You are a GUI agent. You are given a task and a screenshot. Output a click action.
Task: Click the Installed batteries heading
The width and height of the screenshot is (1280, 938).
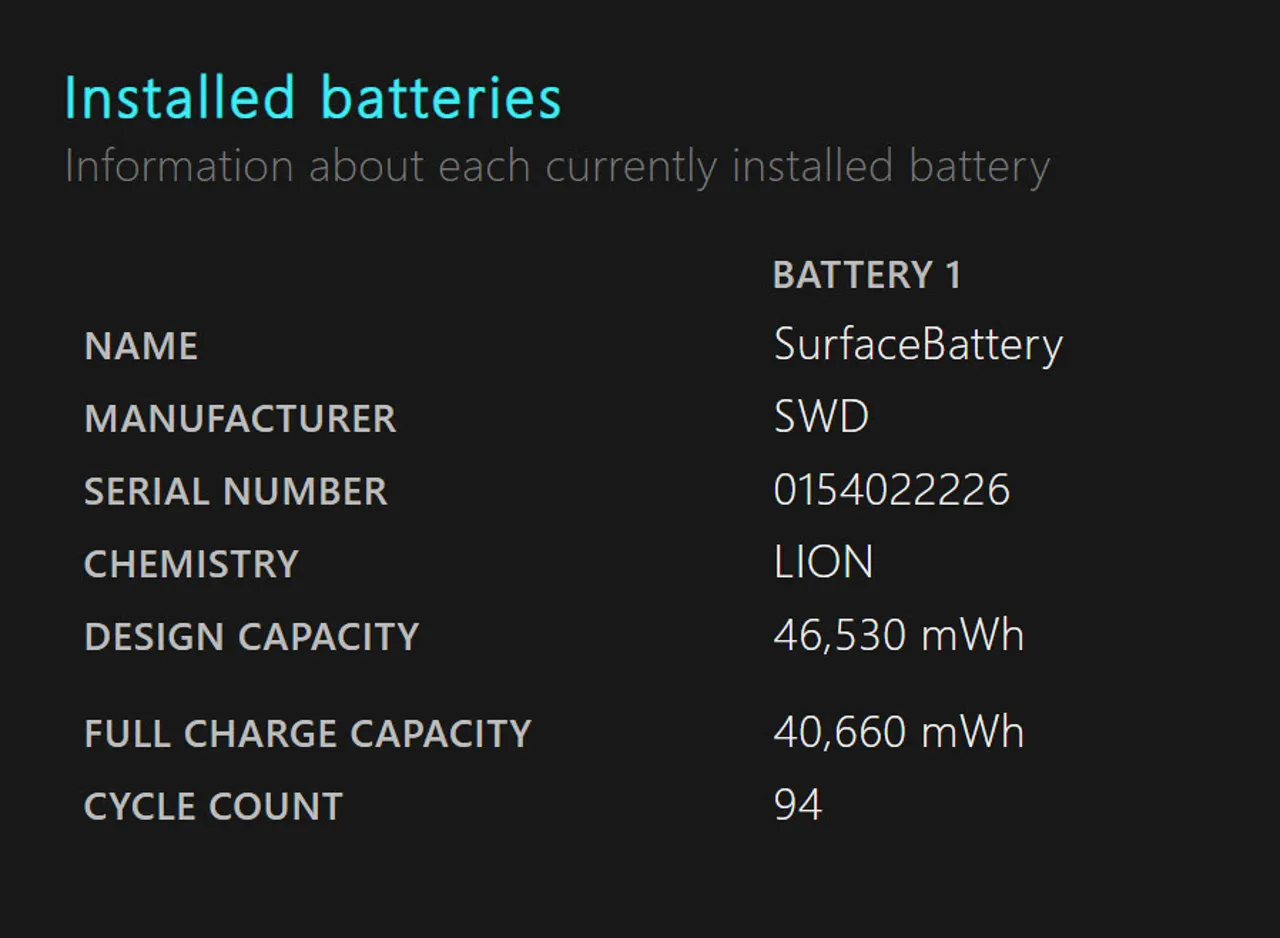point(313,99)
